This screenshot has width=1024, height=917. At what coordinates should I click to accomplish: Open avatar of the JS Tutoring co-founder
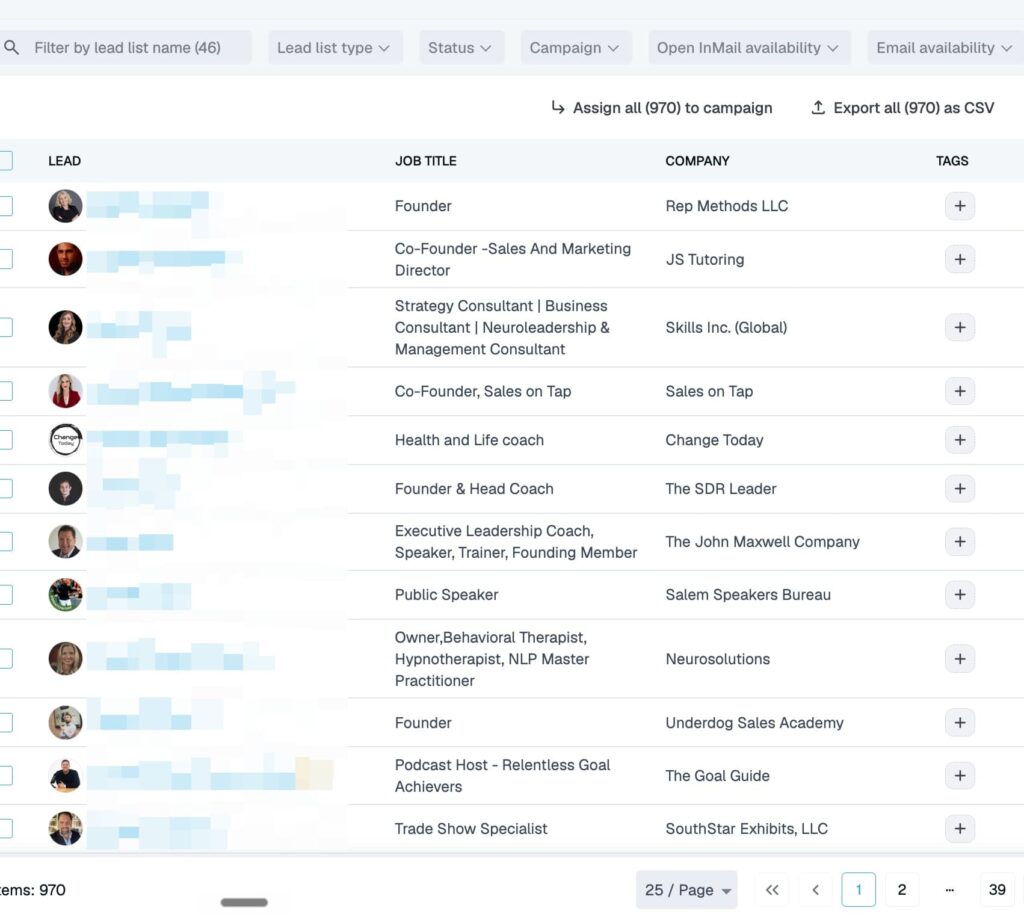click(x=65, y=259)
